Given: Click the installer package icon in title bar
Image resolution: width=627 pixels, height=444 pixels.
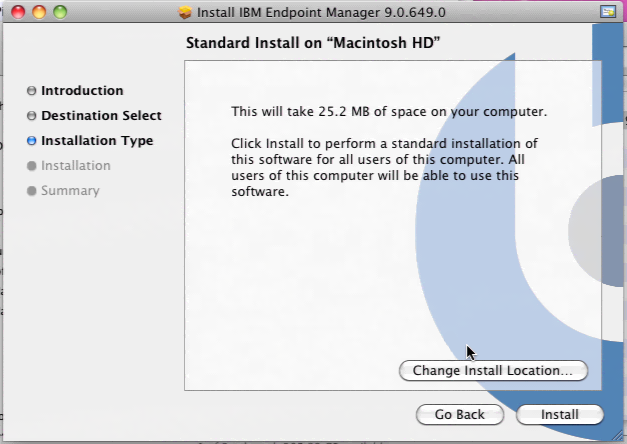Looking at the screenshot, I should [185, 12].
